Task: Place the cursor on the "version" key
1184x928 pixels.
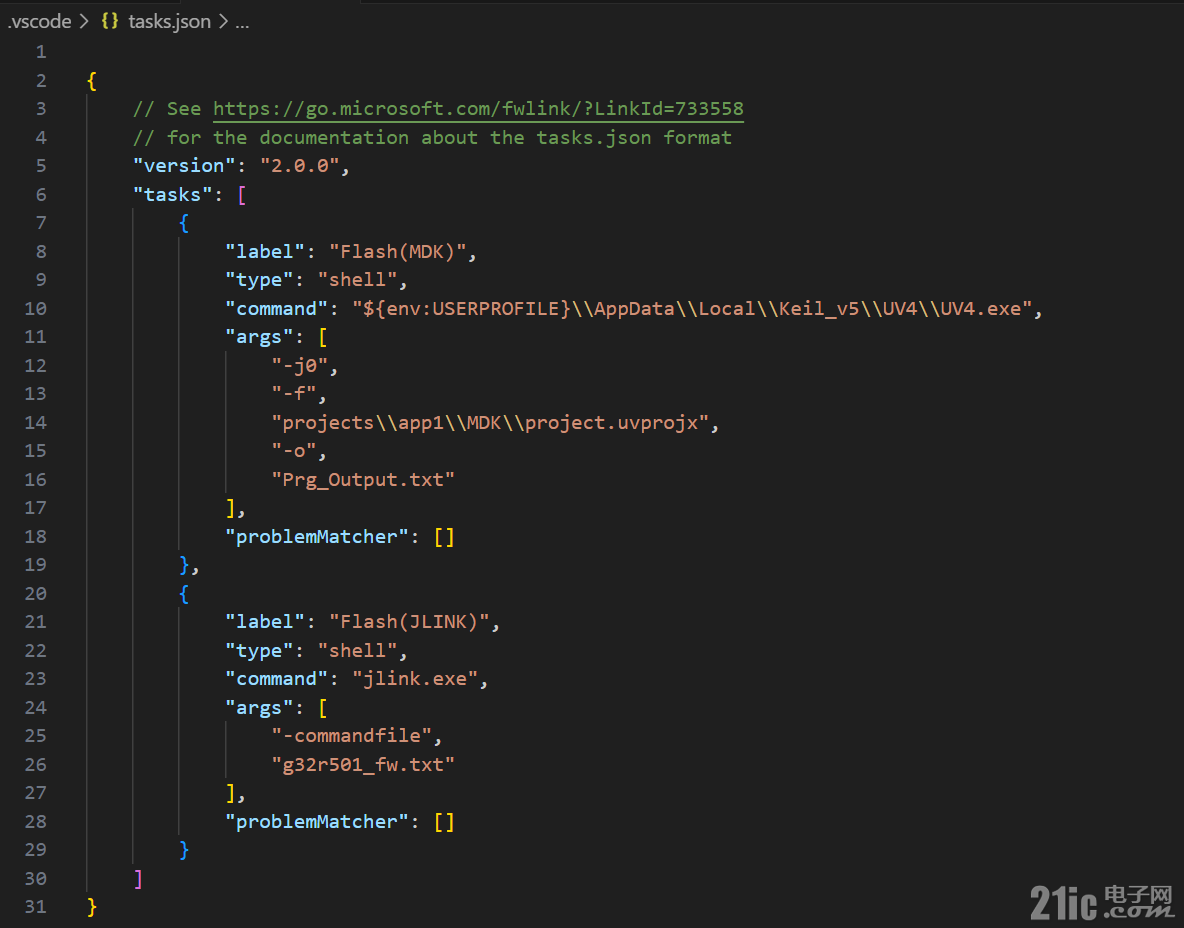Action: pos(184,165)
